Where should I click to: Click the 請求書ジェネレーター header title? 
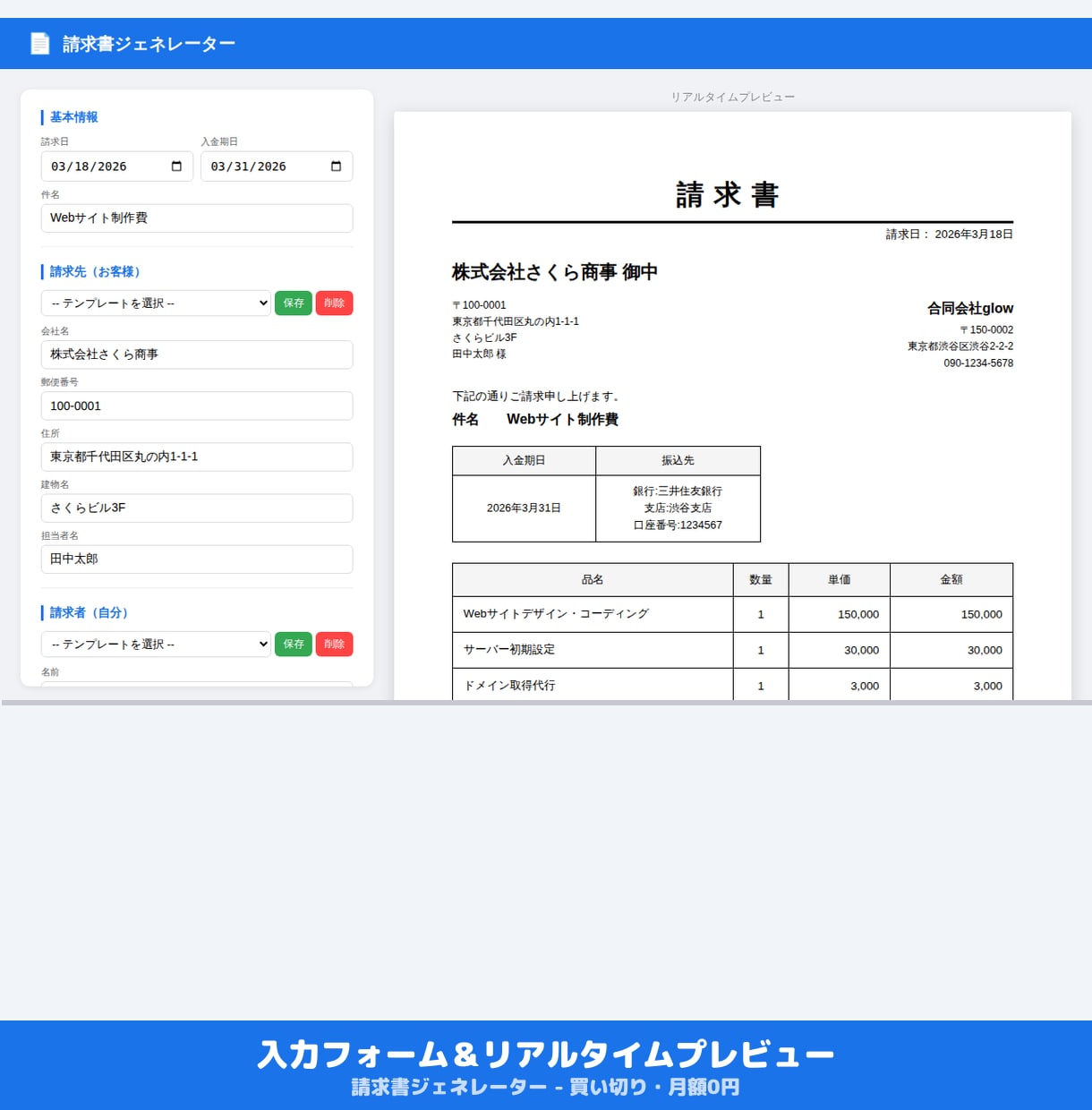(x=149, y=44)
